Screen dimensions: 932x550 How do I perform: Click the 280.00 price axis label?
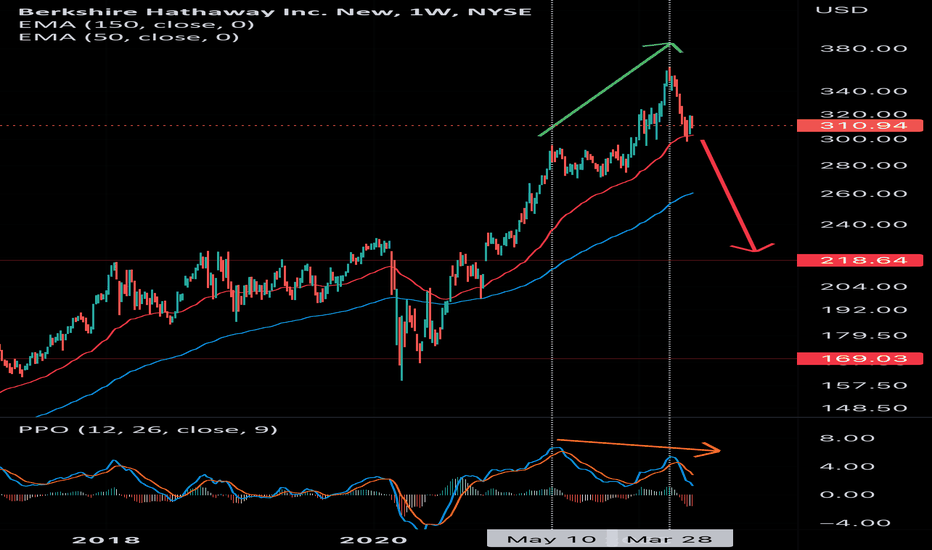(x=864, y=165)
